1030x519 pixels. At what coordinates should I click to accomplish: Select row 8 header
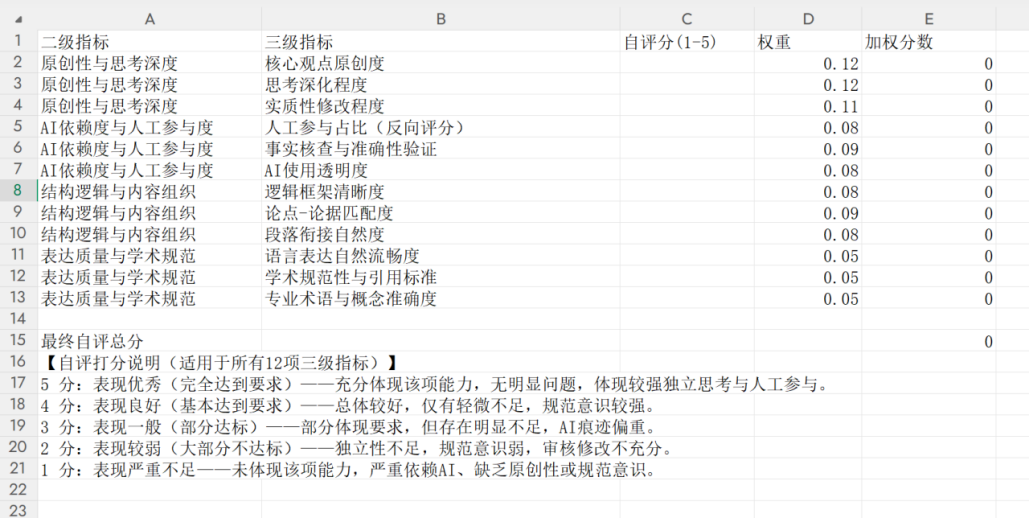tap(18, 191)
